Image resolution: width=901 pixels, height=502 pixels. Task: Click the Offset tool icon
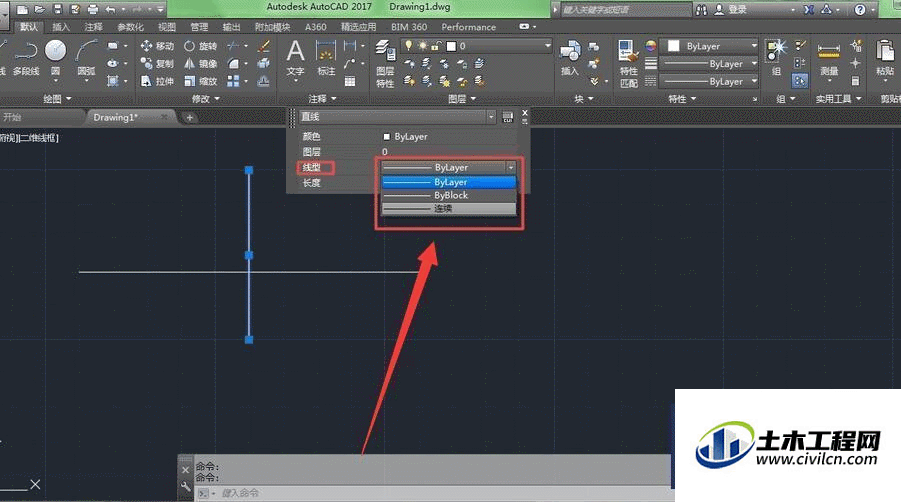pyautogui.click(x=264, y=81)
